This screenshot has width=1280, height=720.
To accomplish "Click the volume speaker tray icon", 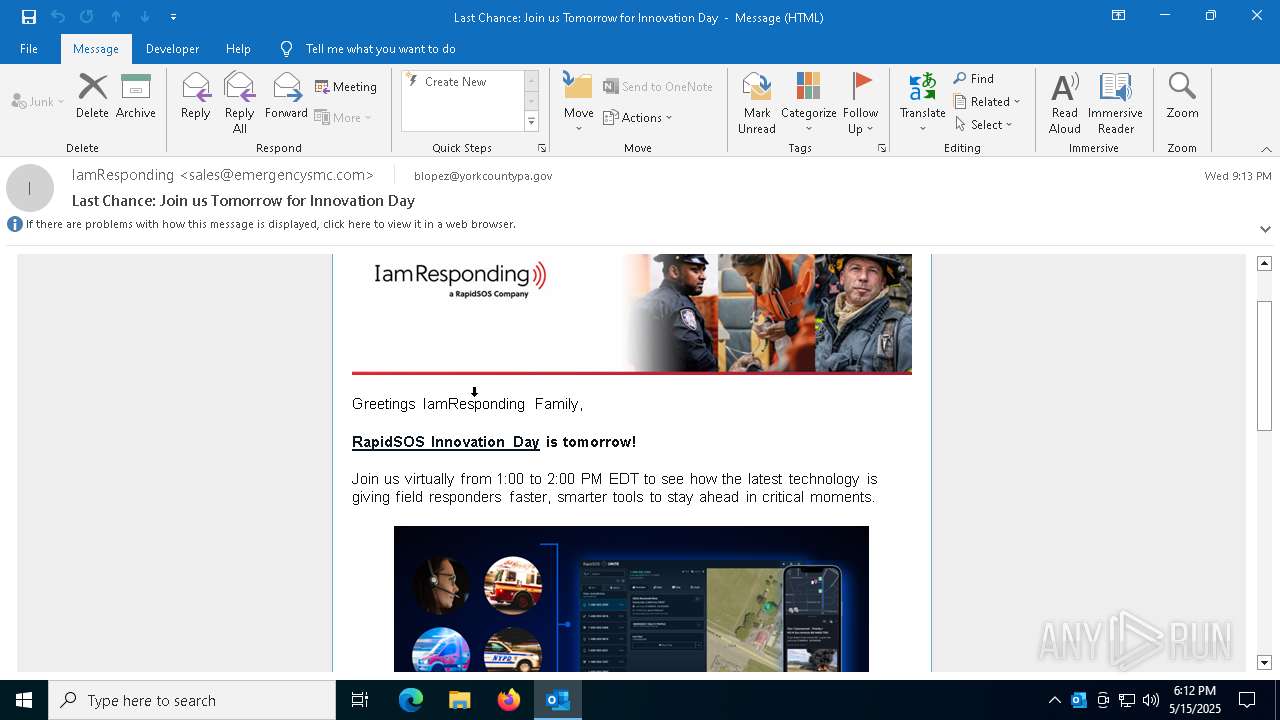I will (x=1151, y=700).
